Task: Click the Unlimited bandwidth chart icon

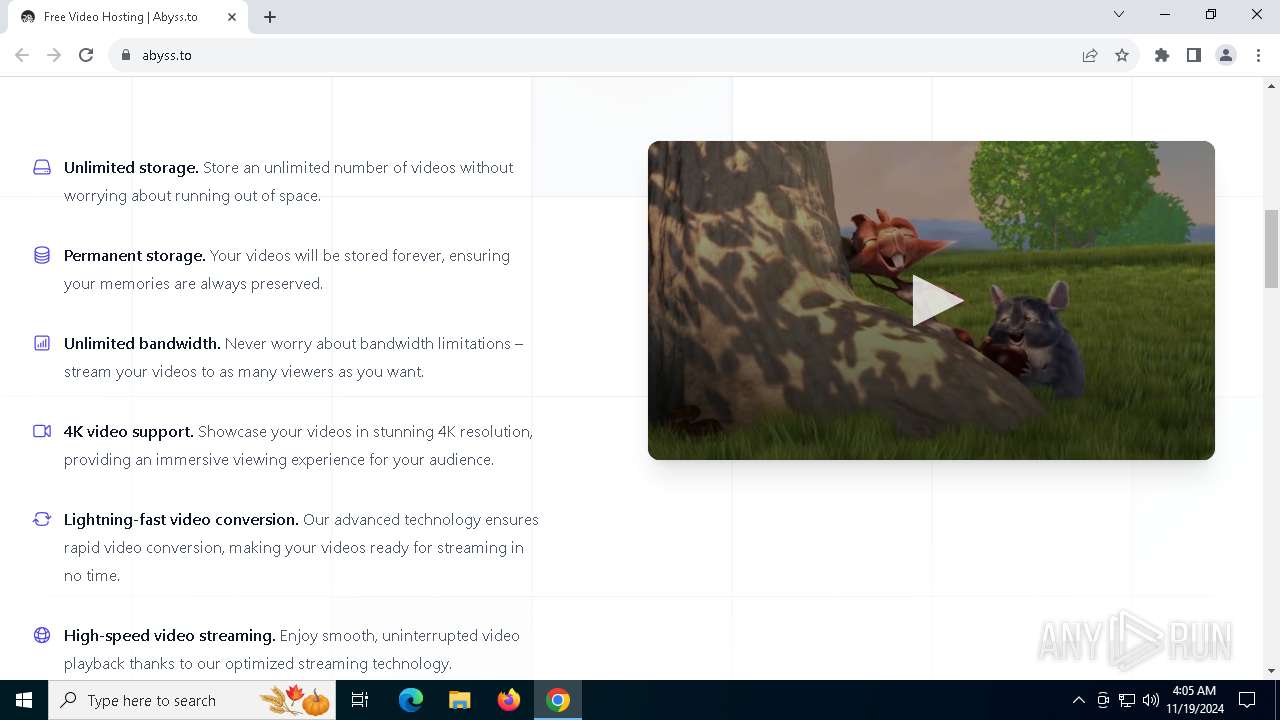Action: click(x=42, y=343)
